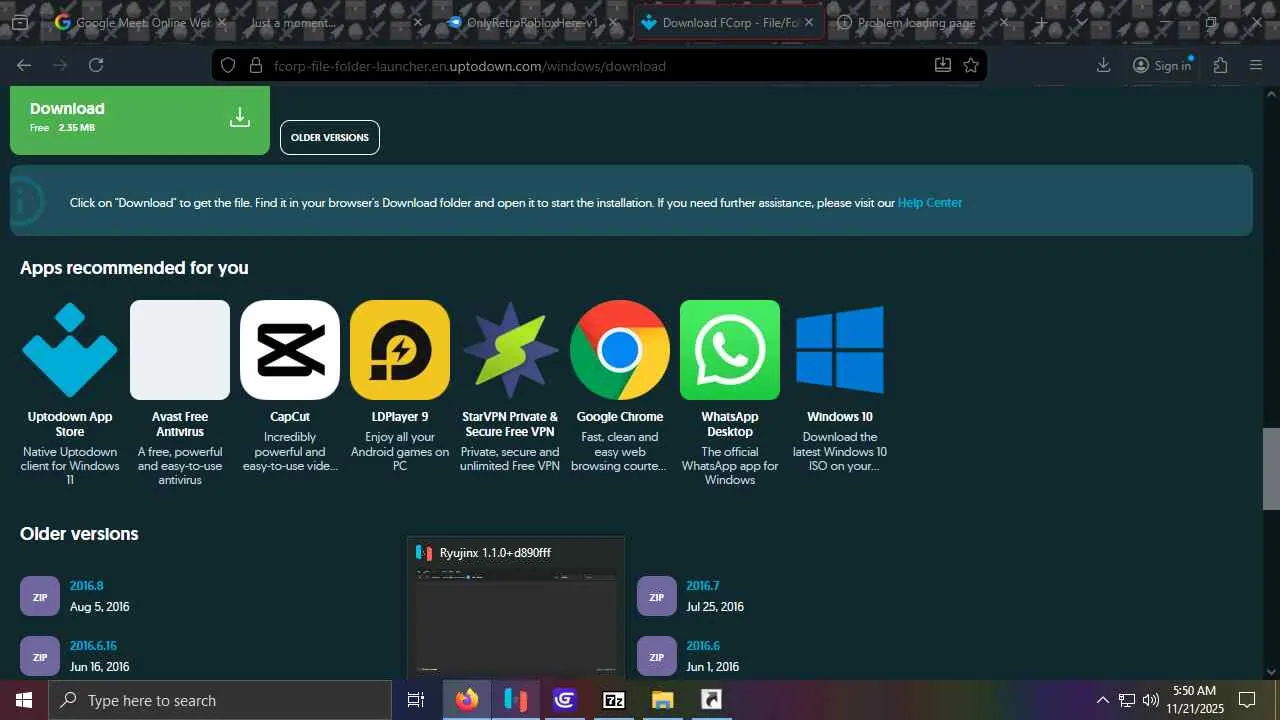Click the Firefox taskbar icon
1280x720 pixels.
(467, 700)
